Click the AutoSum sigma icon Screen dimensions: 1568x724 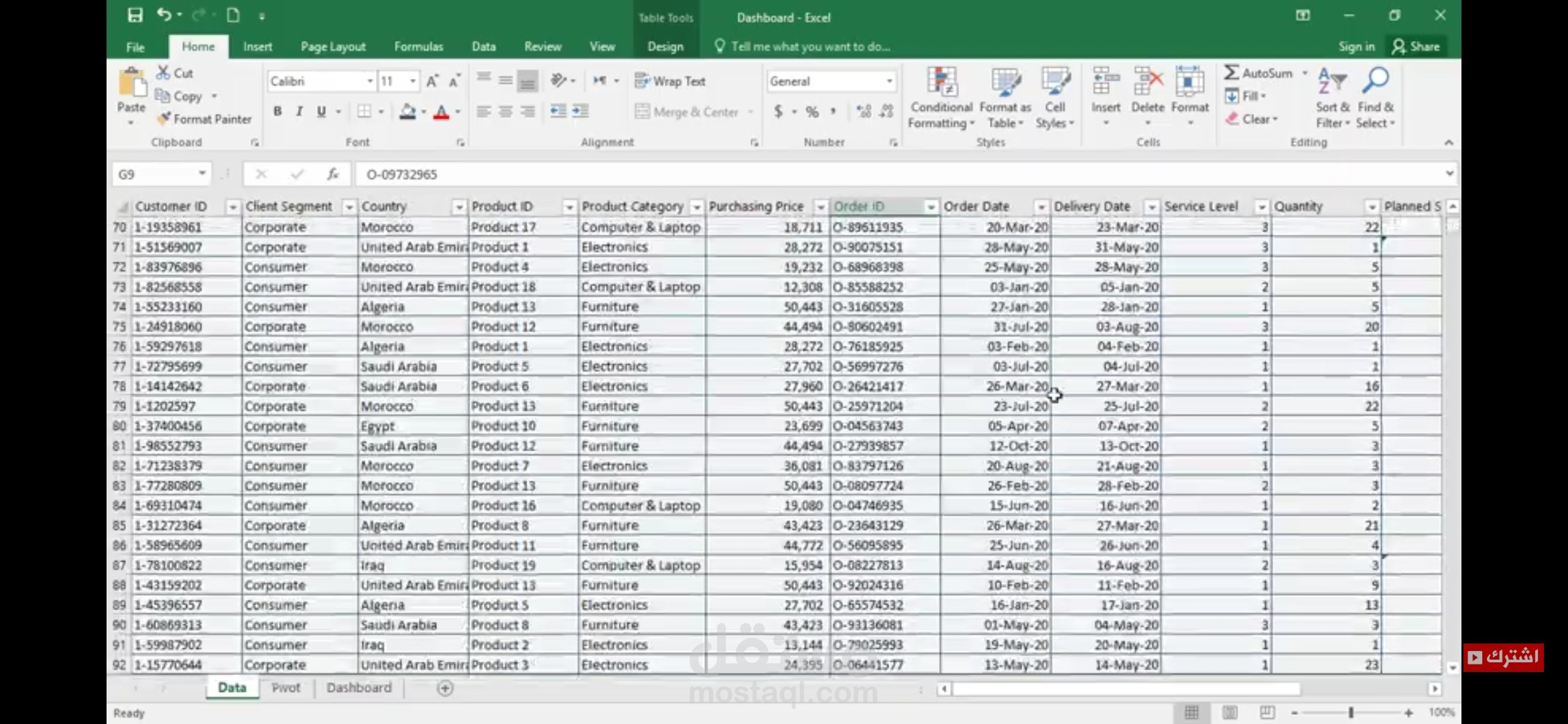(1231, 72)
